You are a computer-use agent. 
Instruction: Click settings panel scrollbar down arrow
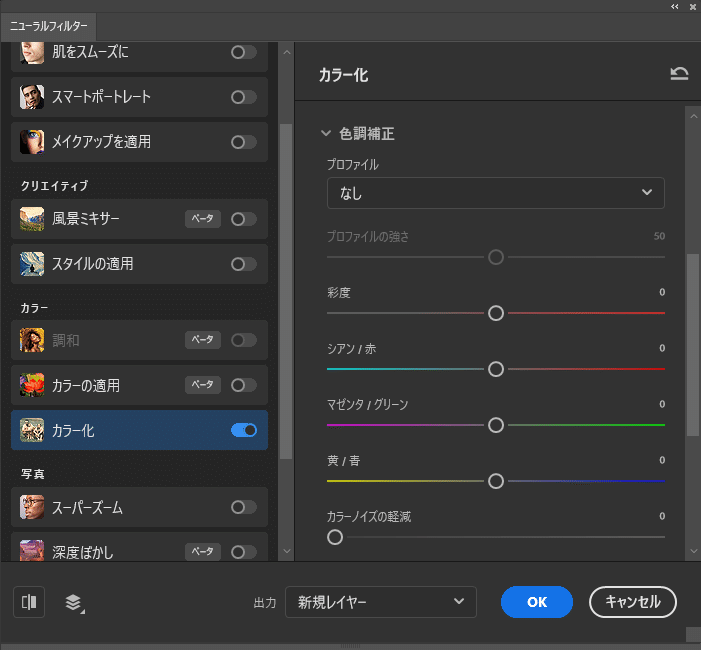point(693,551)
